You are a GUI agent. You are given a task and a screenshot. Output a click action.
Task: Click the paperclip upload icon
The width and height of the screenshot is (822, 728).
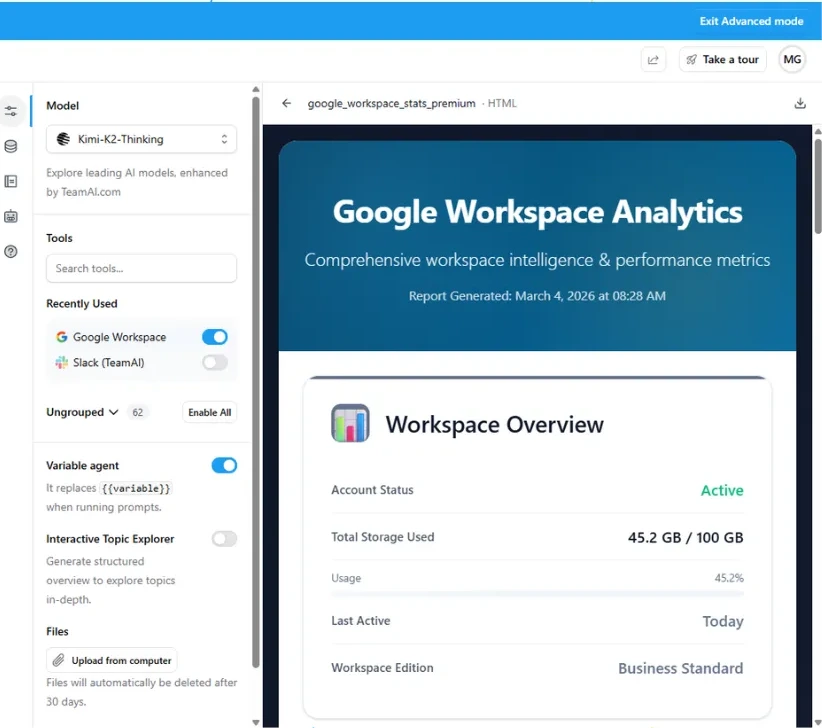tap(59, 660)
